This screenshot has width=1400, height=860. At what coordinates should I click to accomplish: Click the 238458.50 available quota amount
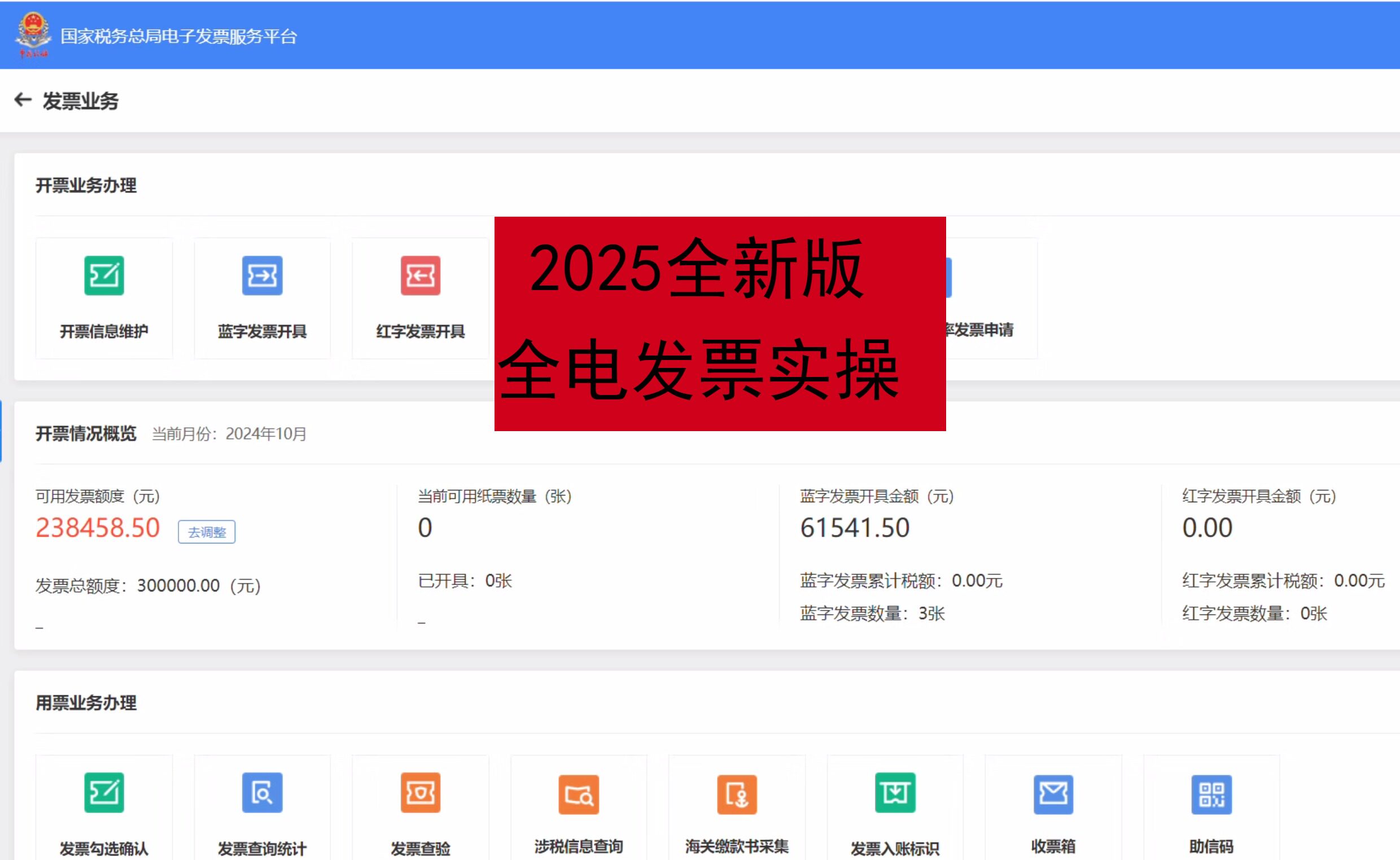click(98, 528)
